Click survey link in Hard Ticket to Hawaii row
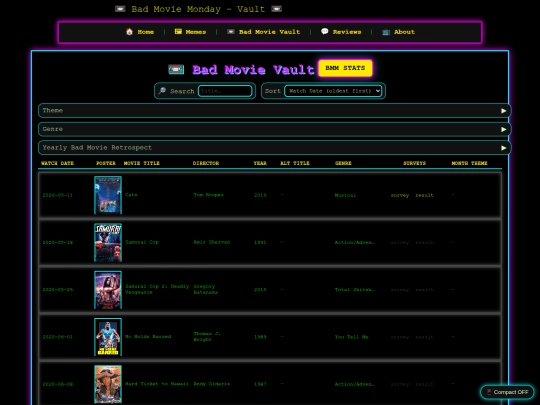The width and height of the screenshot is (540, 405). [400, 384]
